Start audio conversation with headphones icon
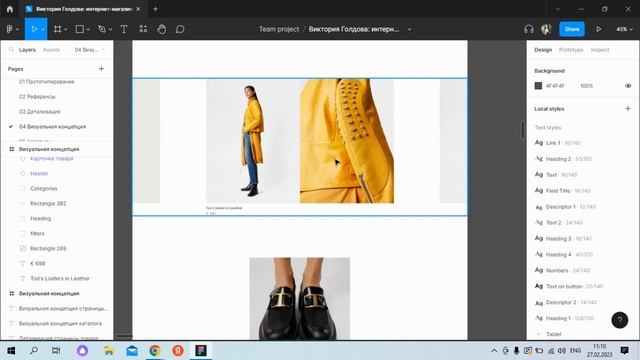 coord(529,29)
